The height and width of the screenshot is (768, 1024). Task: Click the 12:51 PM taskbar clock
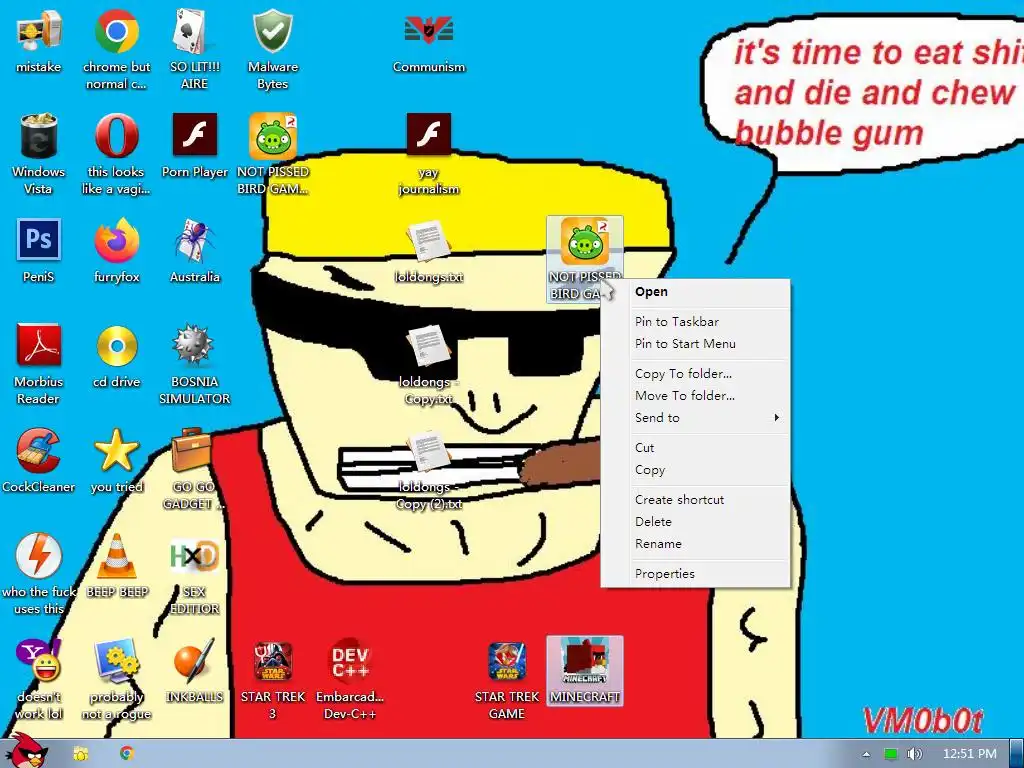click(x=970, y=754)
